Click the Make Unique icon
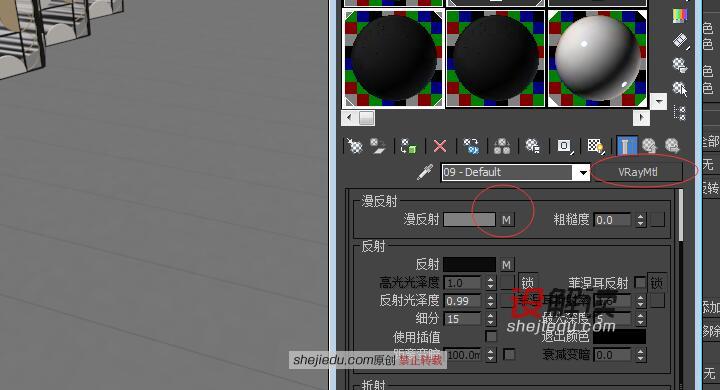 [501, 146]
